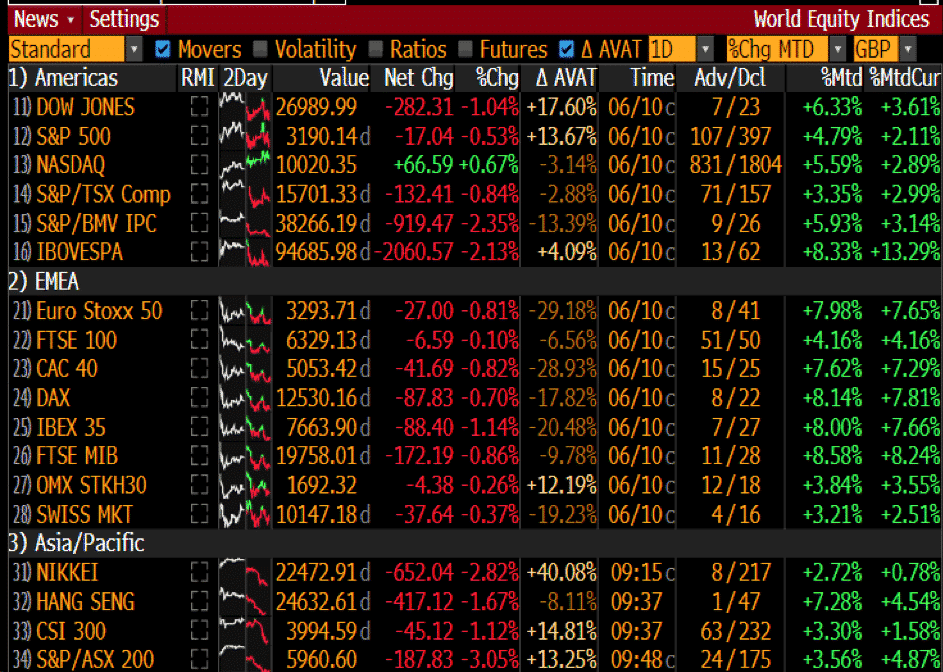The image size is (943, 672).
Task: Open the Settings menu
Action: (124, 19)
